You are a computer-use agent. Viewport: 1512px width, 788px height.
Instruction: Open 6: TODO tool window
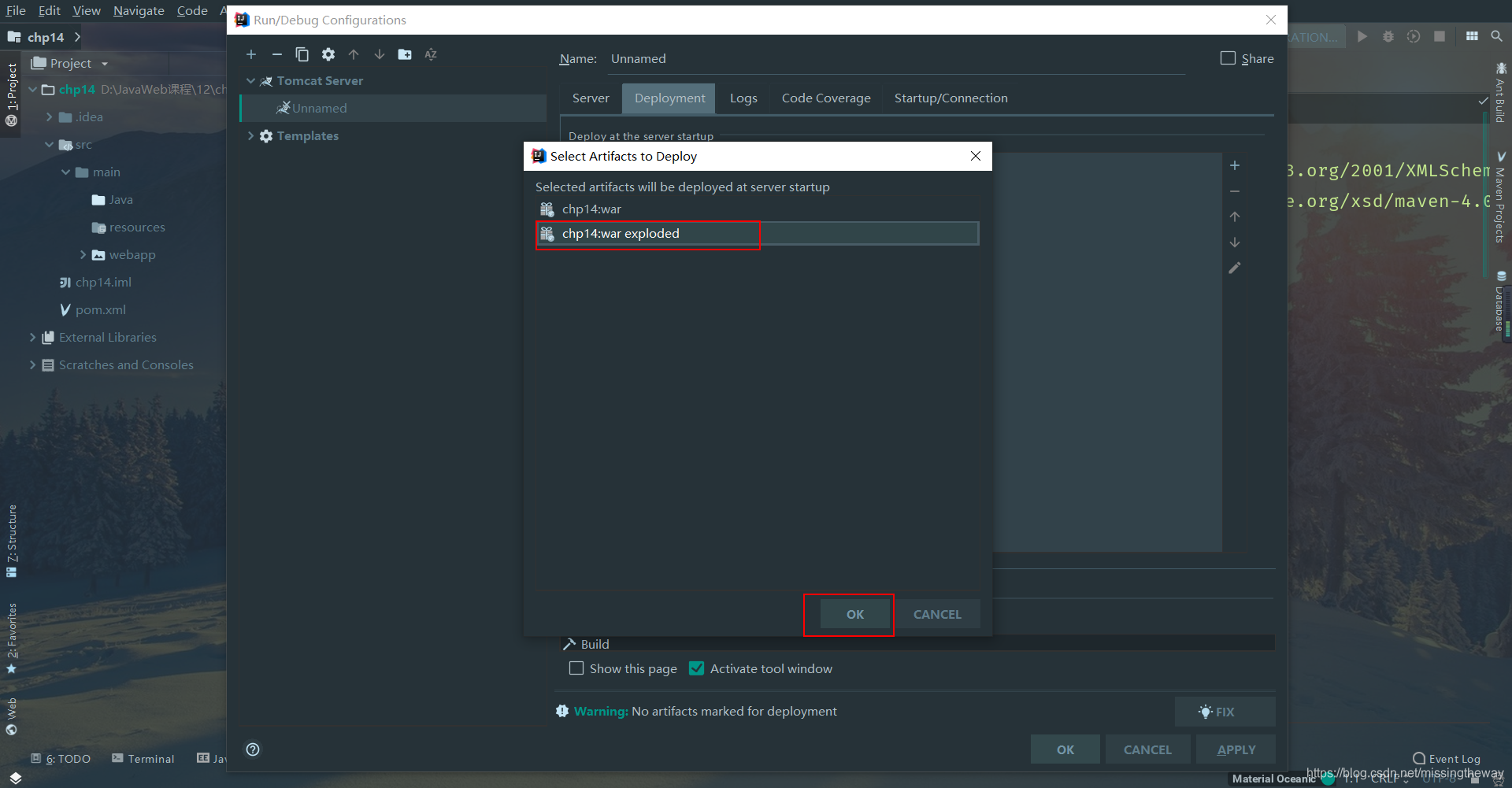tap(61, 759)
